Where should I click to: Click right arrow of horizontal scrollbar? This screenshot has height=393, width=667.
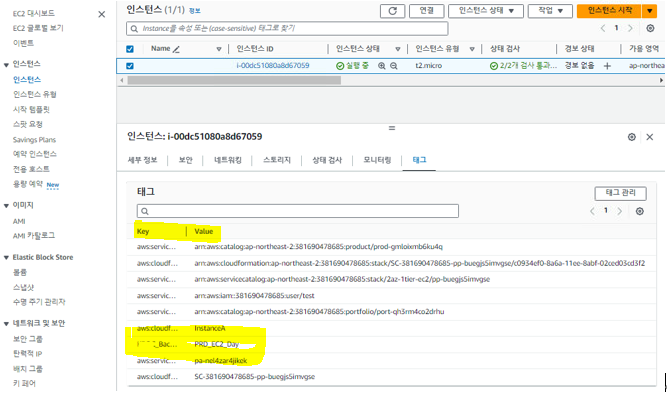(x=661, y=80)
